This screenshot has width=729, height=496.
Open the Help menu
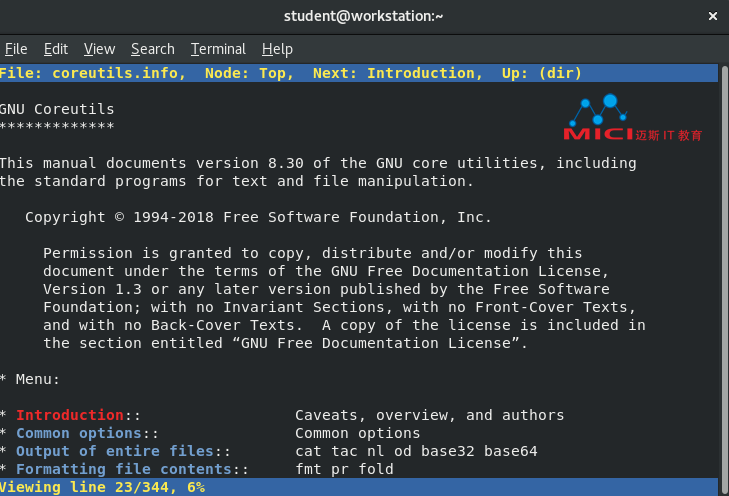[277, 49]
